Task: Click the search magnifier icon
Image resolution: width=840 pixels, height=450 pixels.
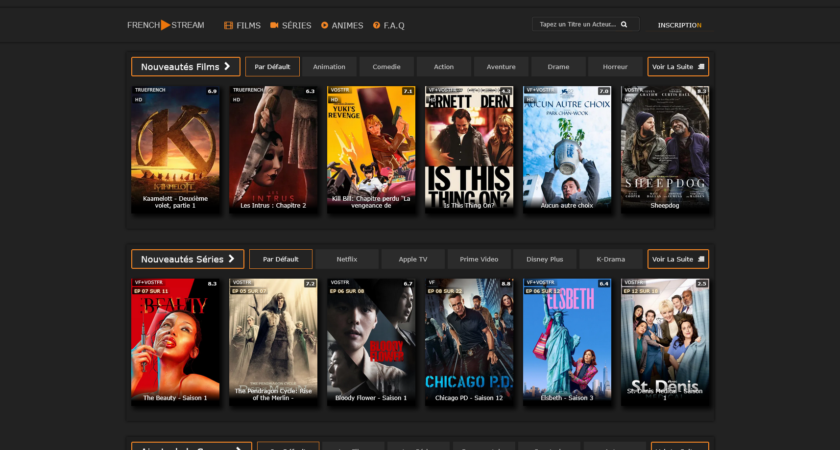Action: [x=625, y=25]
